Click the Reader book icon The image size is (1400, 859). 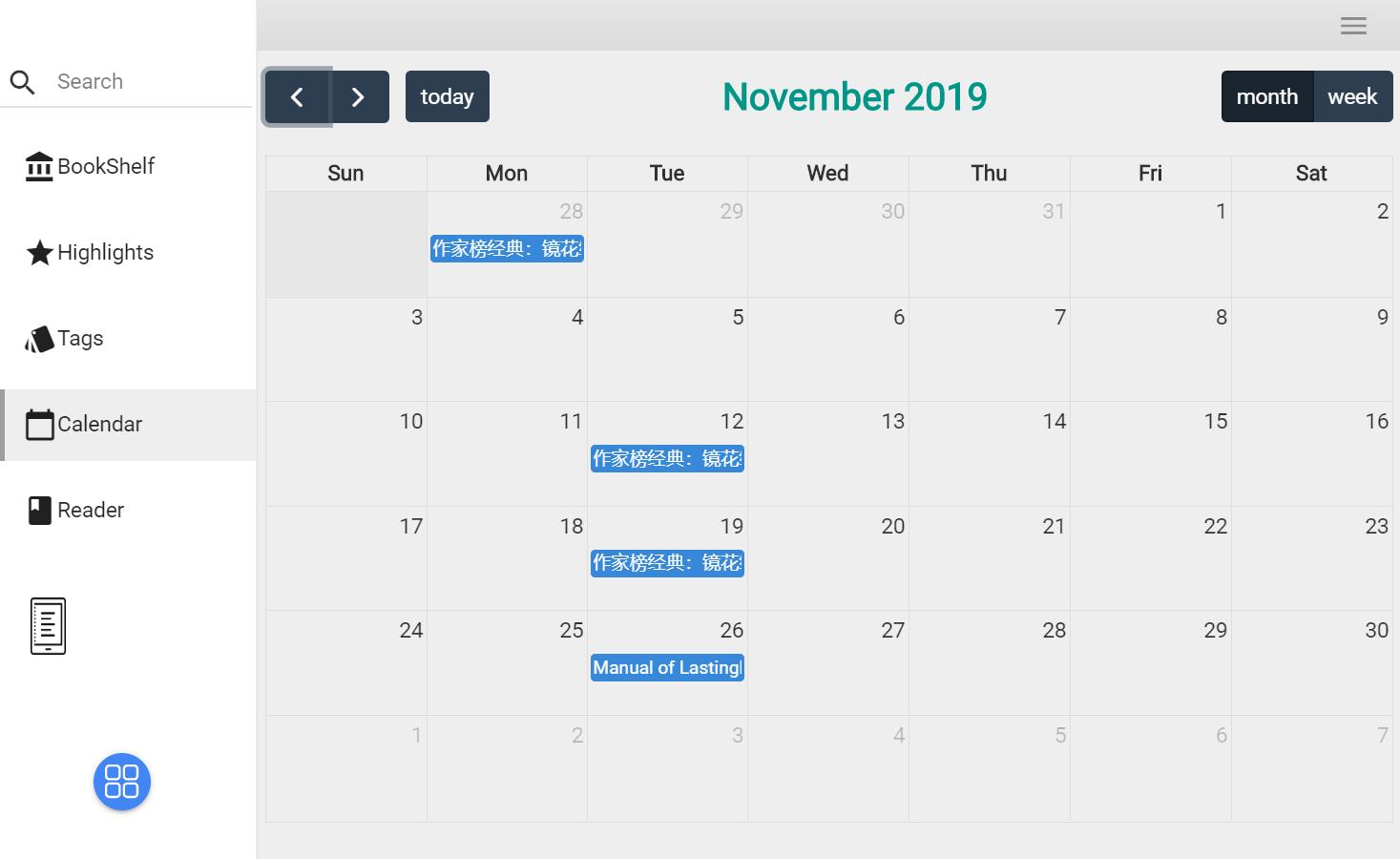[39, 511]
